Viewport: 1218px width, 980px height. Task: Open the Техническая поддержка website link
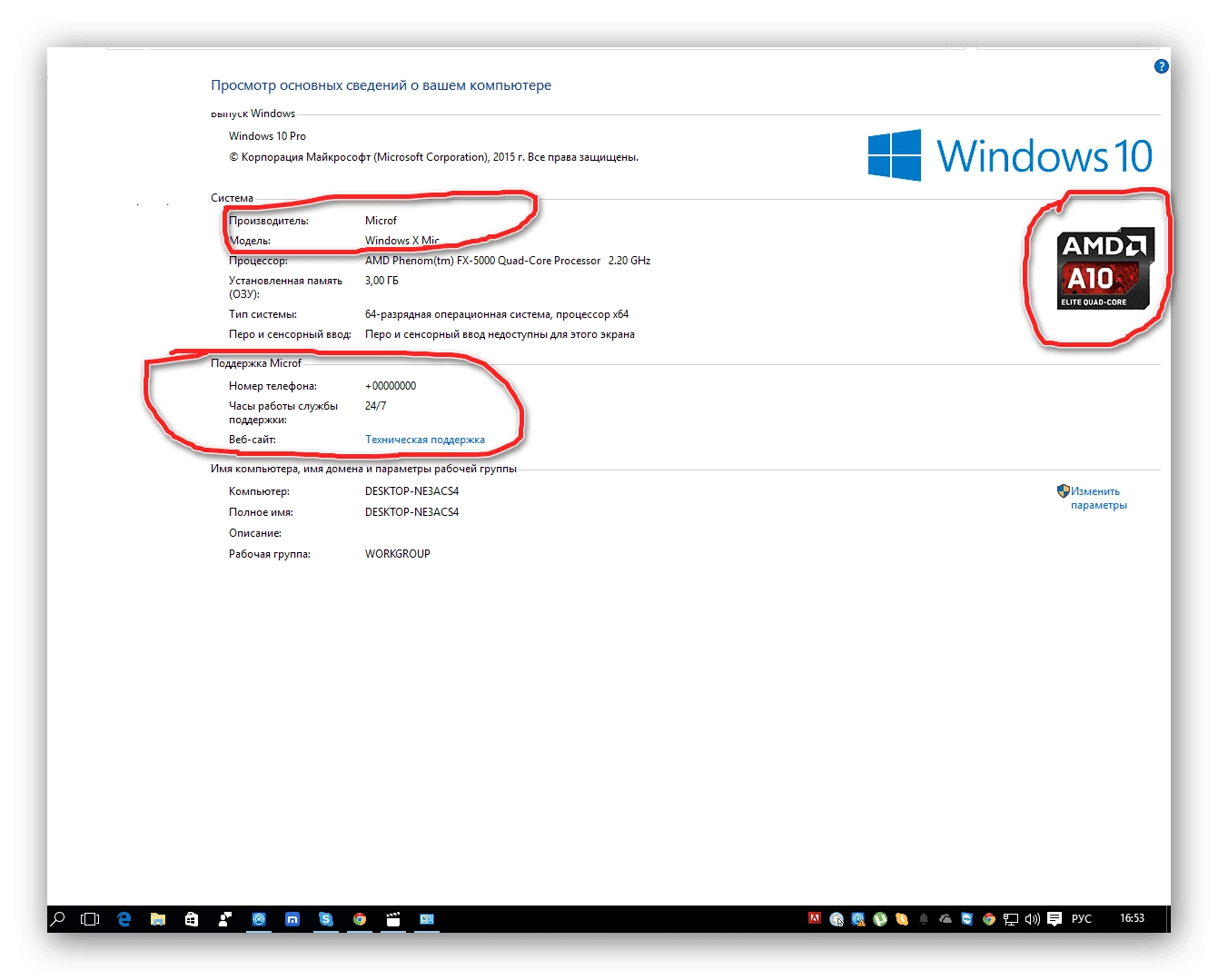tap(425, 440)
